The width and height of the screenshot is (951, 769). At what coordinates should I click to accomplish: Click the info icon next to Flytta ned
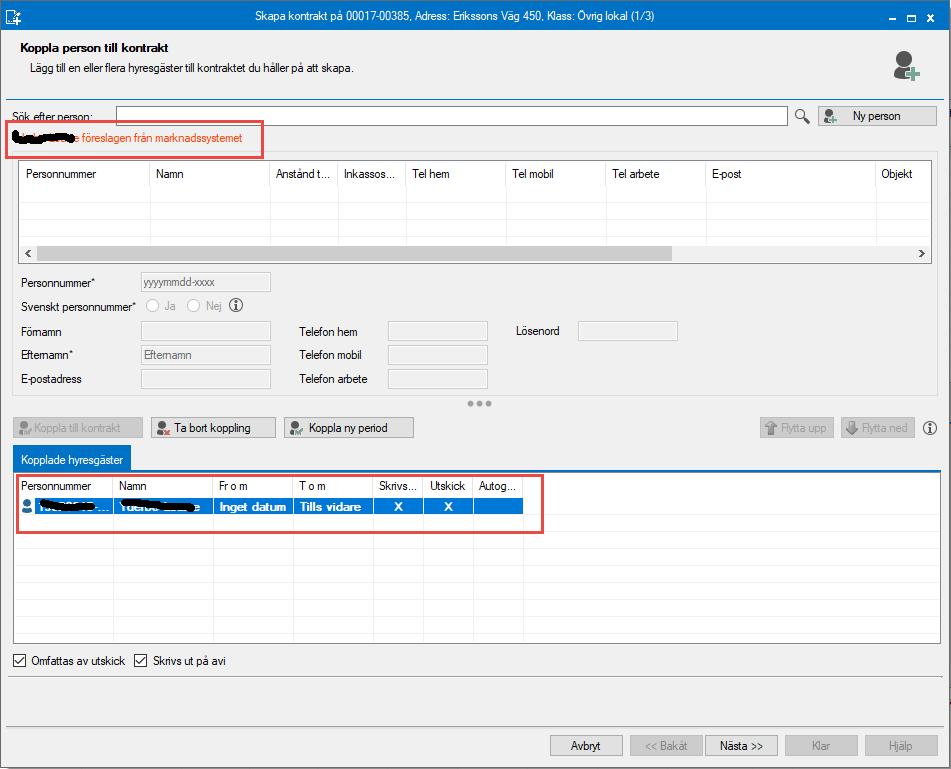click(930, 428)
